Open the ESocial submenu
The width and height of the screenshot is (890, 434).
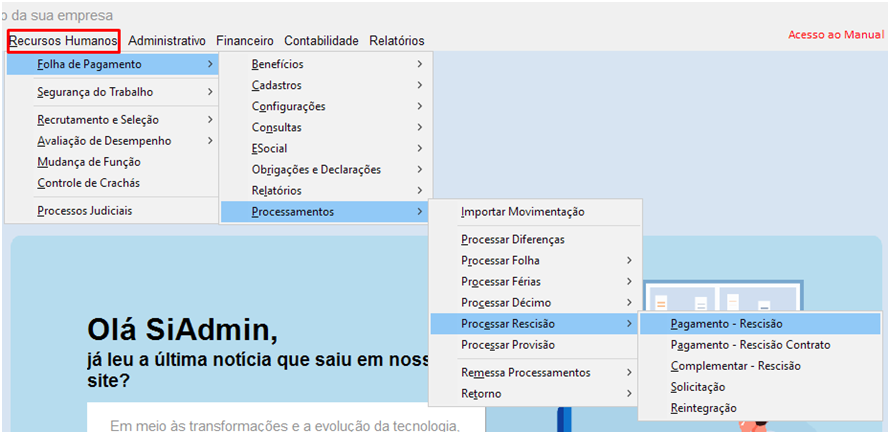(x=326, y=149)
